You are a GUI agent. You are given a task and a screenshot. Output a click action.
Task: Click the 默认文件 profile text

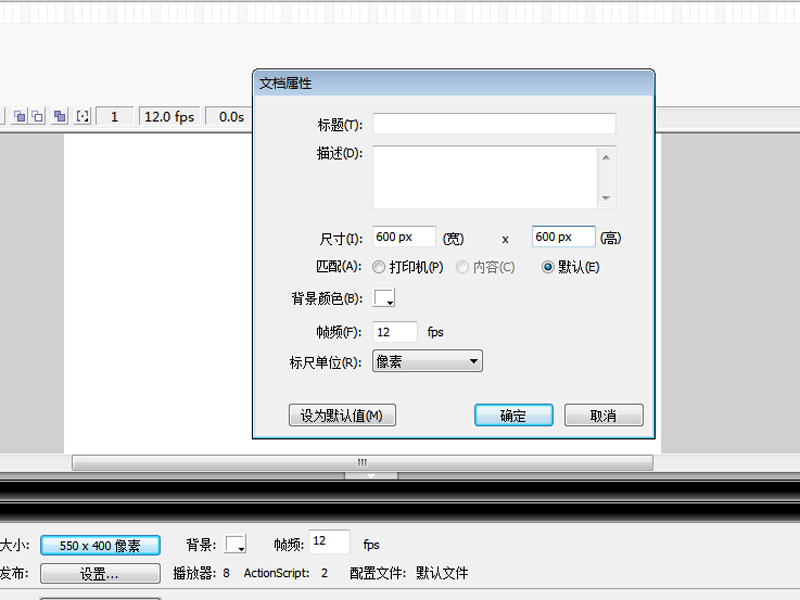[442, 573]
